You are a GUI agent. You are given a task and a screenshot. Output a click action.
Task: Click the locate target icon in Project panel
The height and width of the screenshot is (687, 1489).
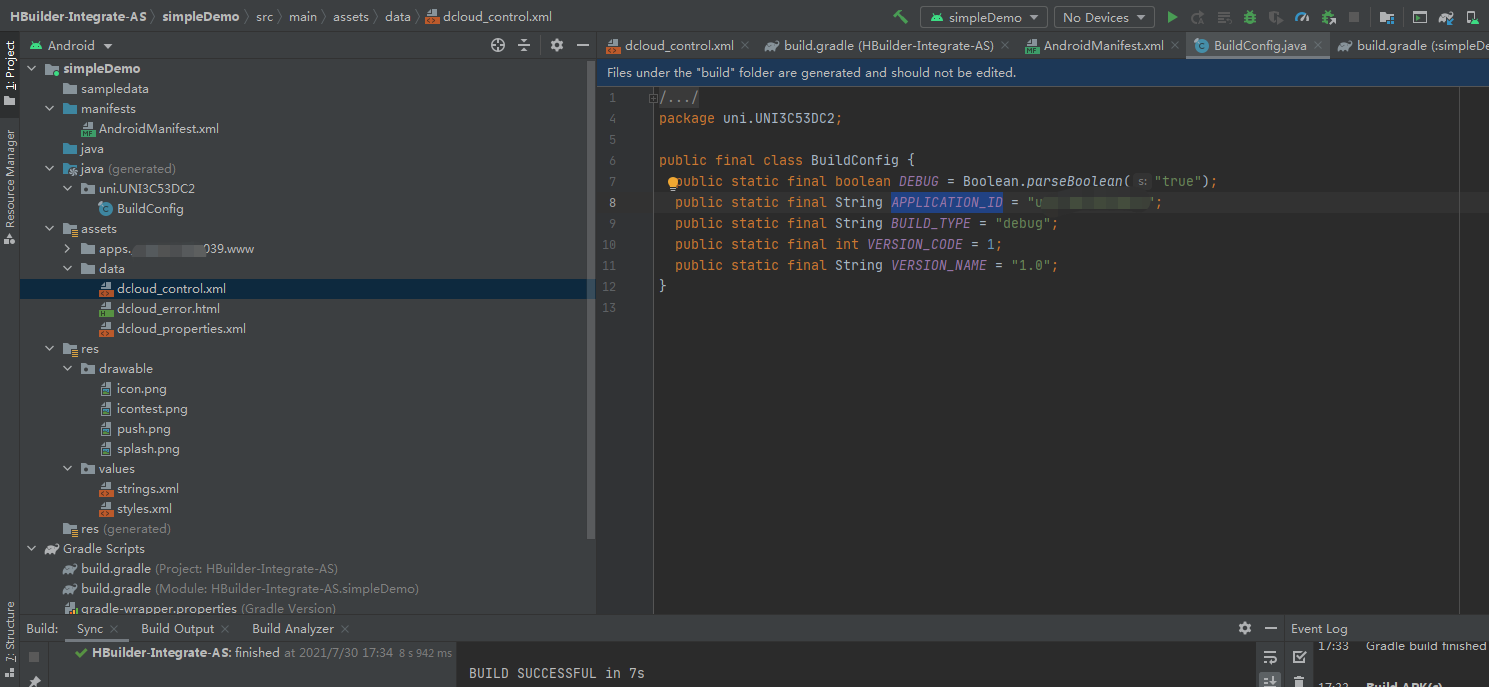[498, 45]
